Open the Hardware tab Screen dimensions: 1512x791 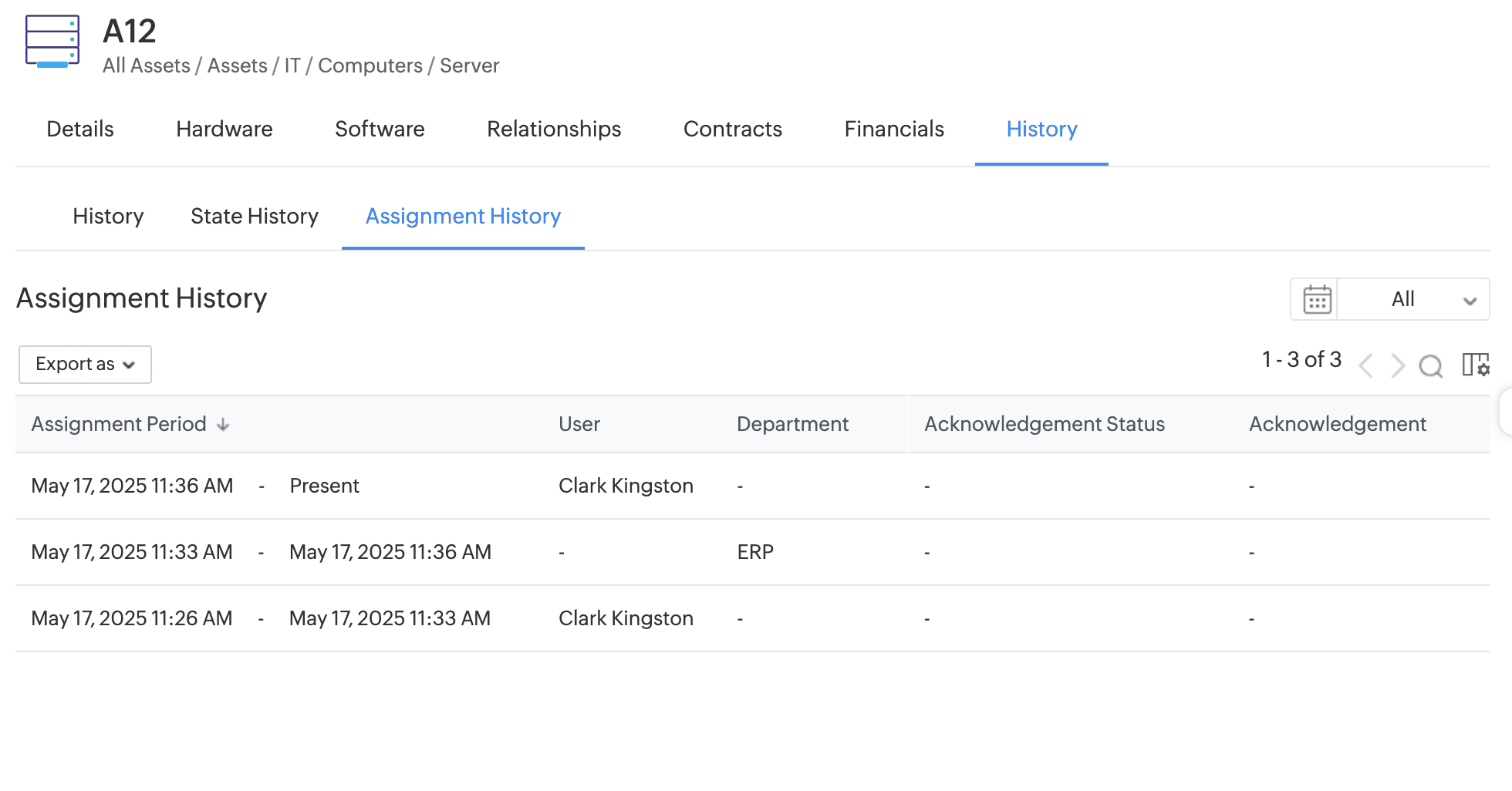[x=224, y=129]
